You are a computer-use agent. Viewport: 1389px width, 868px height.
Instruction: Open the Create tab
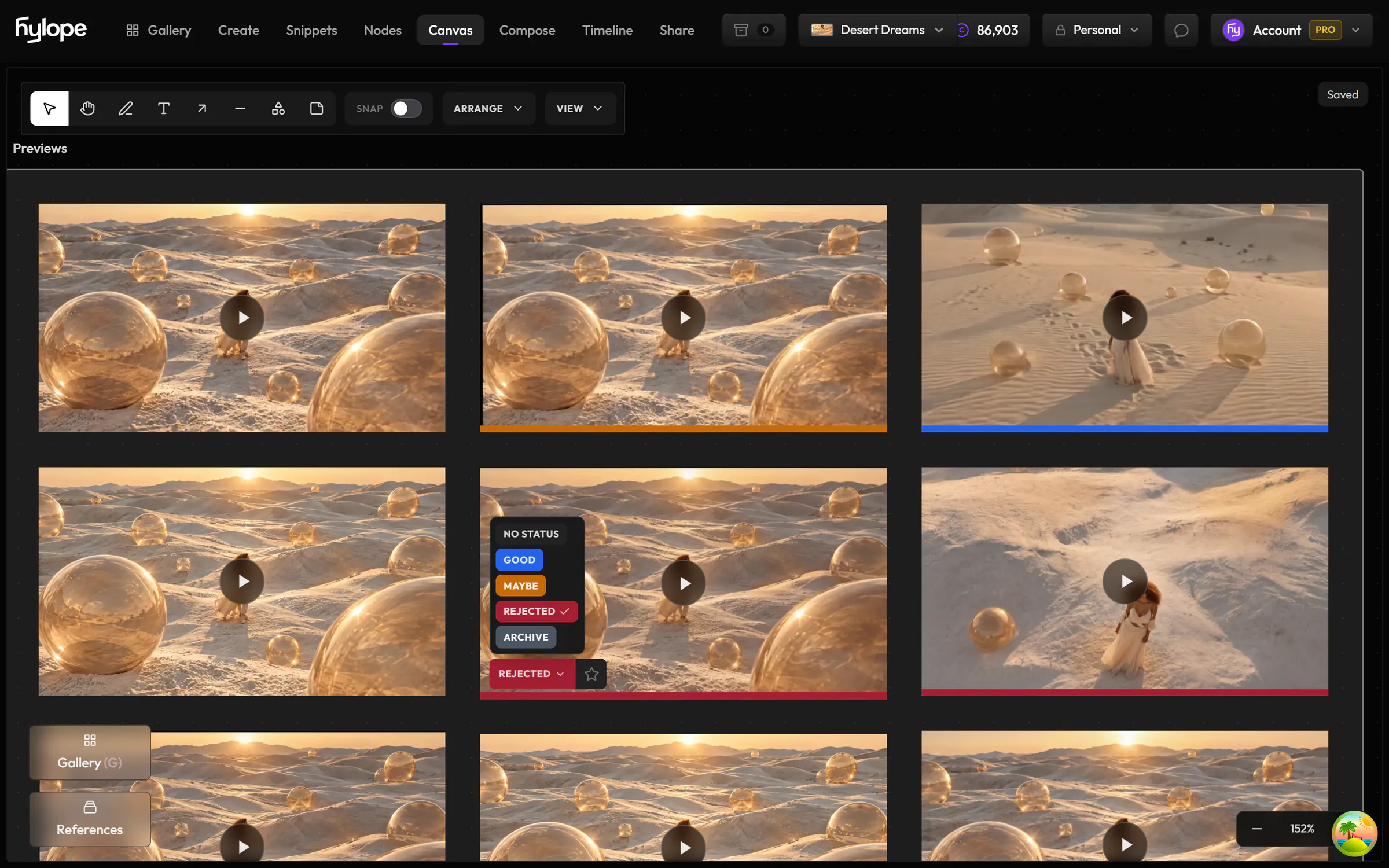(x=238, y=30)
